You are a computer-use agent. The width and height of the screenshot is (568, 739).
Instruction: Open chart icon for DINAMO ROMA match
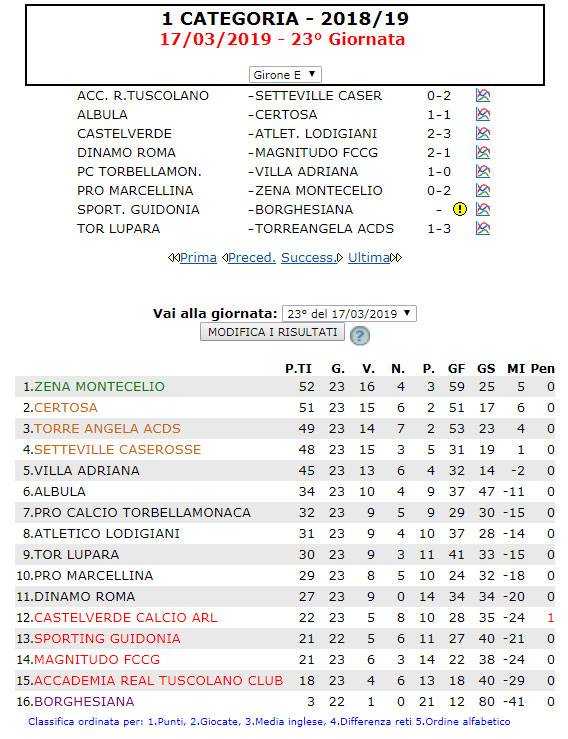483,153
